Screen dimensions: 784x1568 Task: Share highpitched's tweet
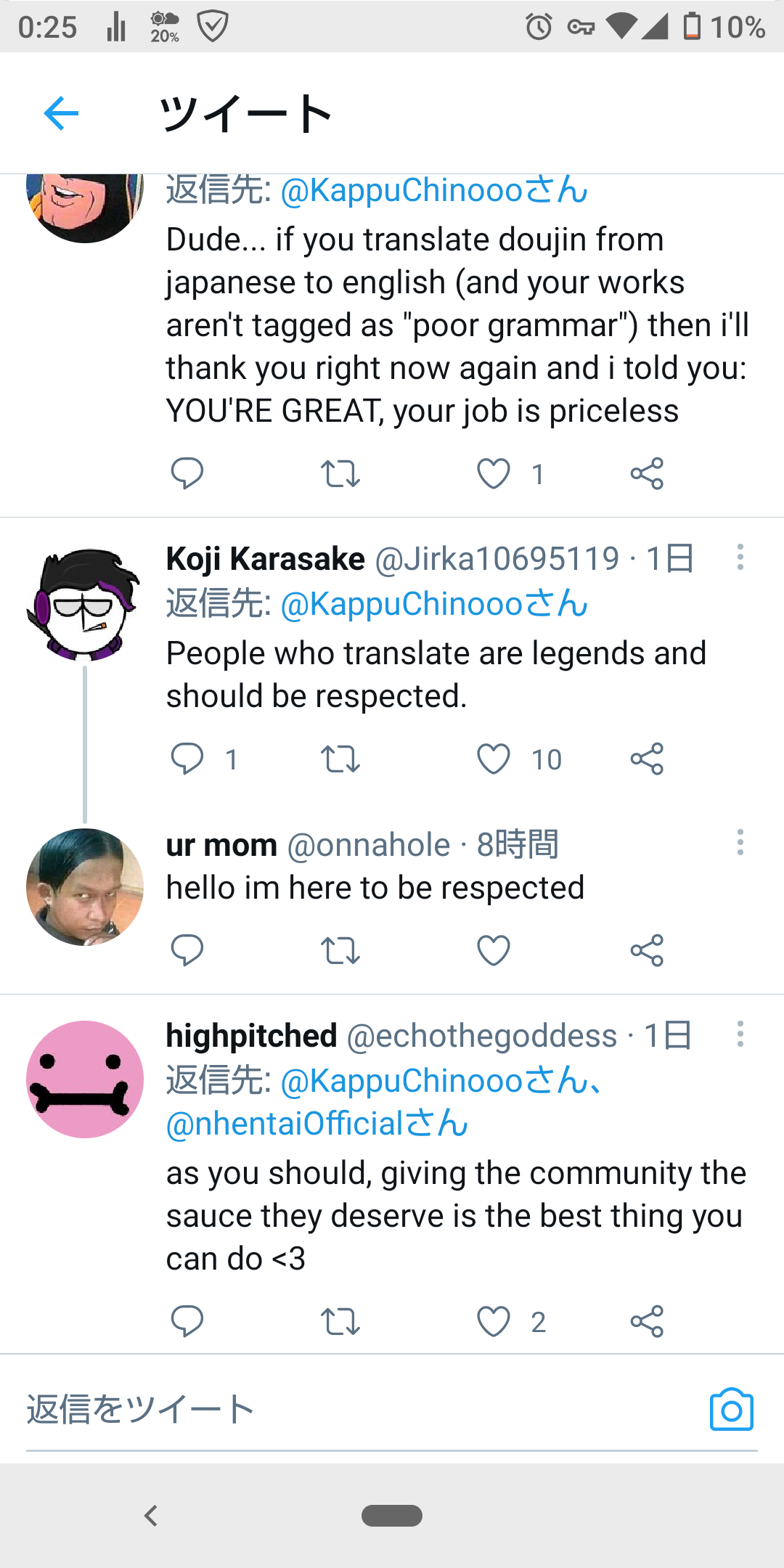(647, 1321)
